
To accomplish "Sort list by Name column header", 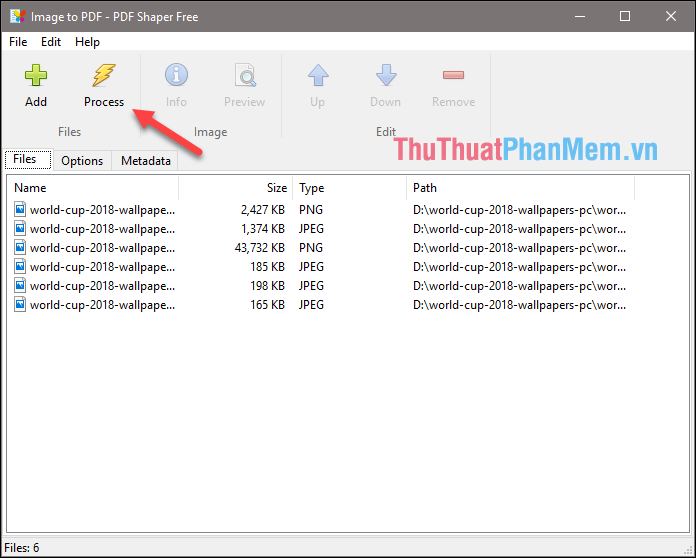I will click(92, 188).
